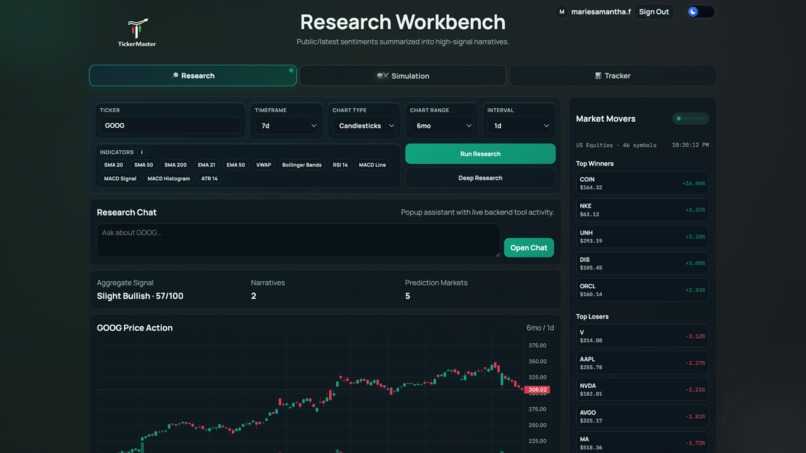Click the Narratives count 2
Viewport: 806px width, 453px height.
pyautogui.click(x=253, y=296)
